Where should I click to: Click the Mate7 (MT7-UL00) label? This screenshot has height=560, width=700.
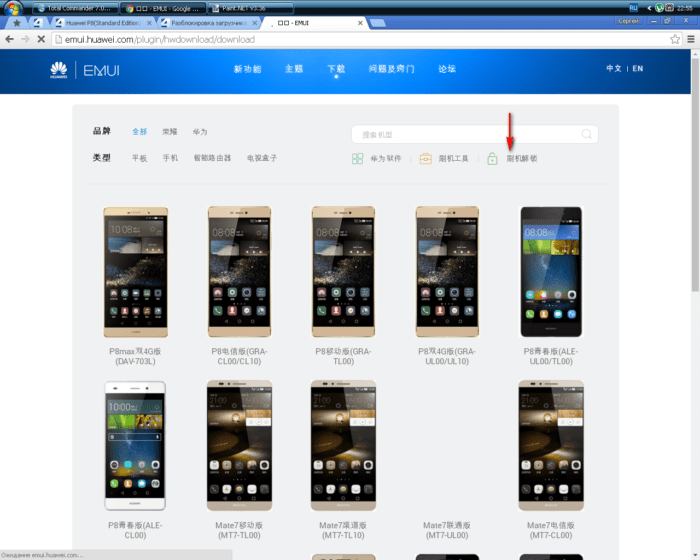tap(447, 530)
